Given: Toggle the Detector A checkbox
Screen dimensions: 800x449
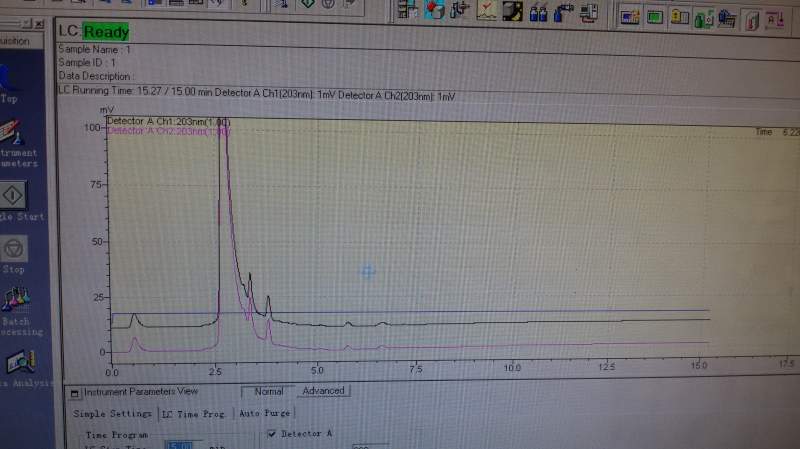Looking at the screenshot, I should (x=272, y=434).
